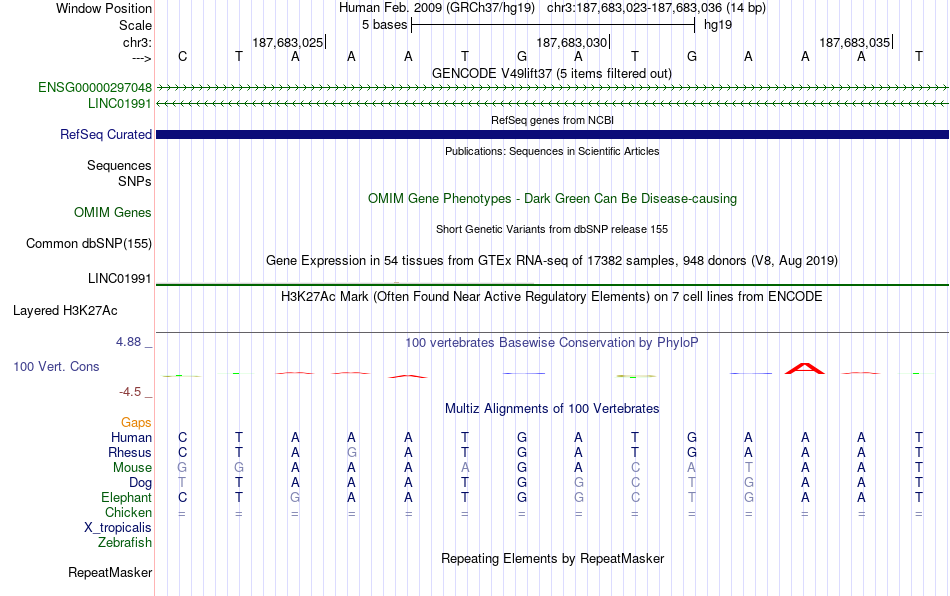Click the 187,683,035 coordinate marker

pyautogui.click(x=855, y=42)
